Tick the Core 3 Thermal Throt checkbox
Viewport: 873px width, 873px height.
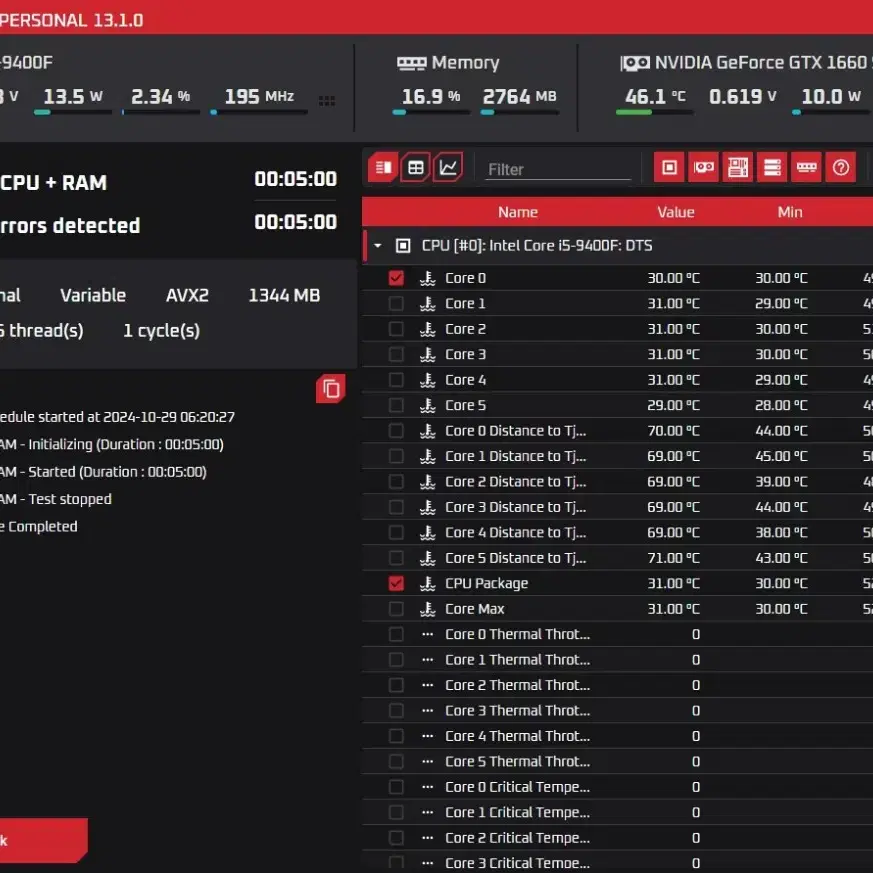tap(396, 711)
